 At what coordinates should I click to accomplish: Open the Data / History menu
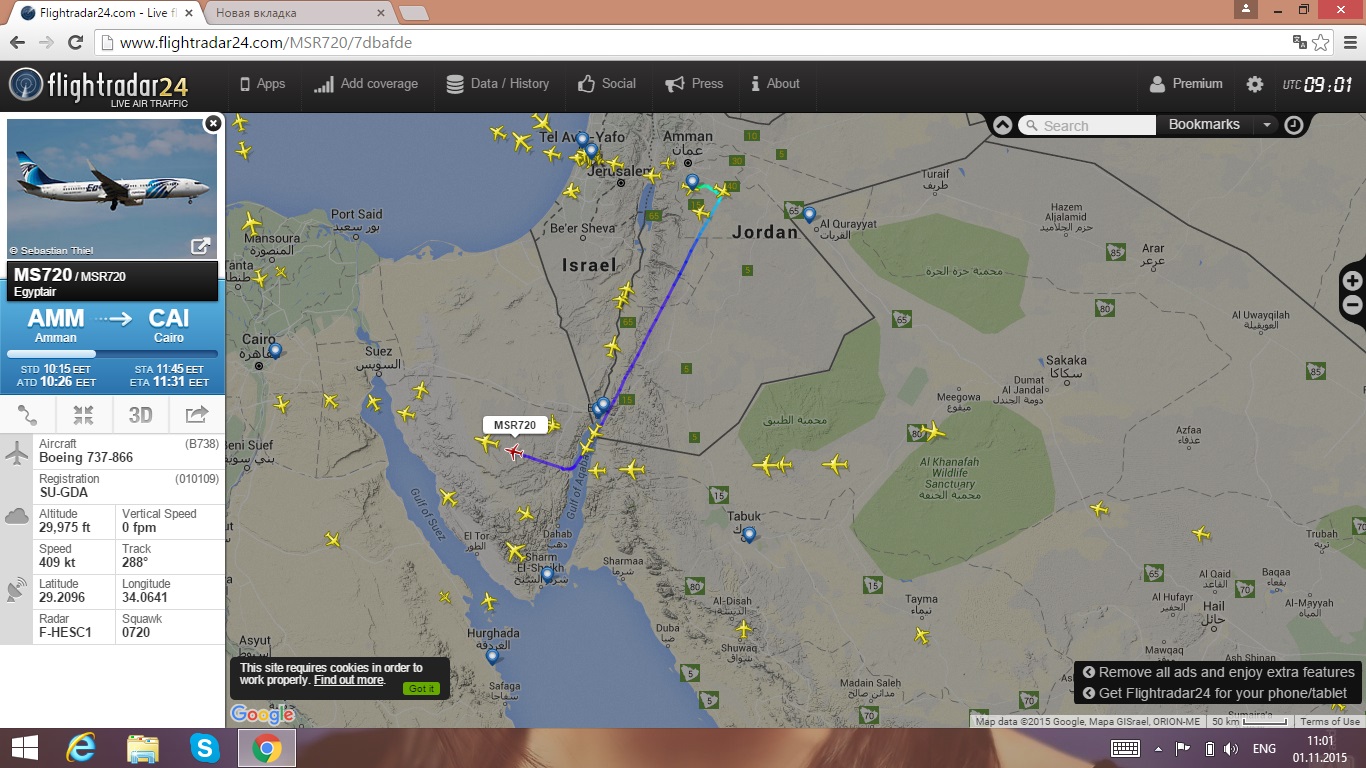point(498,84)
